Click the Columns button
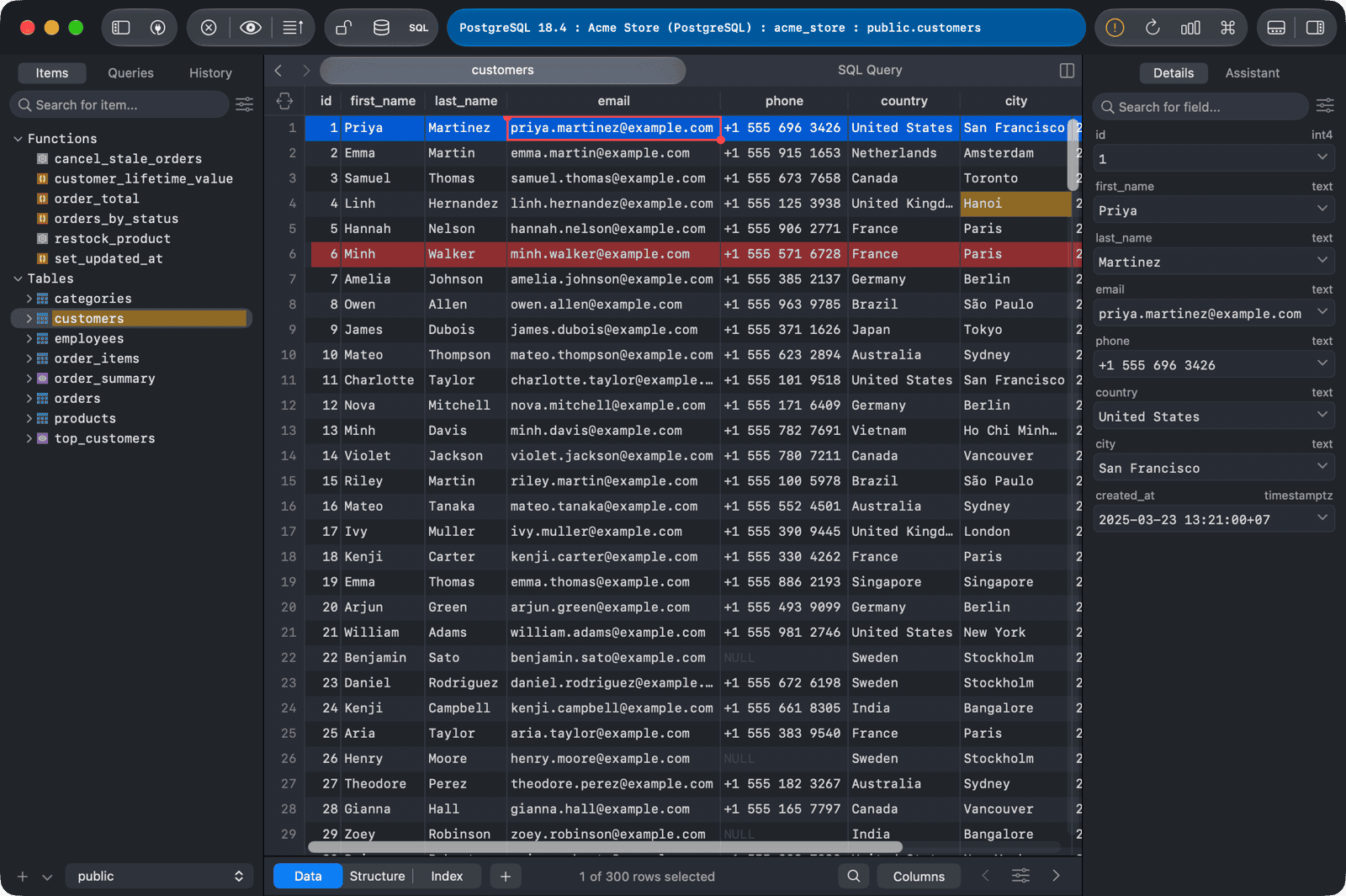This screenshot has width=1346, height=896. point(919,876)
